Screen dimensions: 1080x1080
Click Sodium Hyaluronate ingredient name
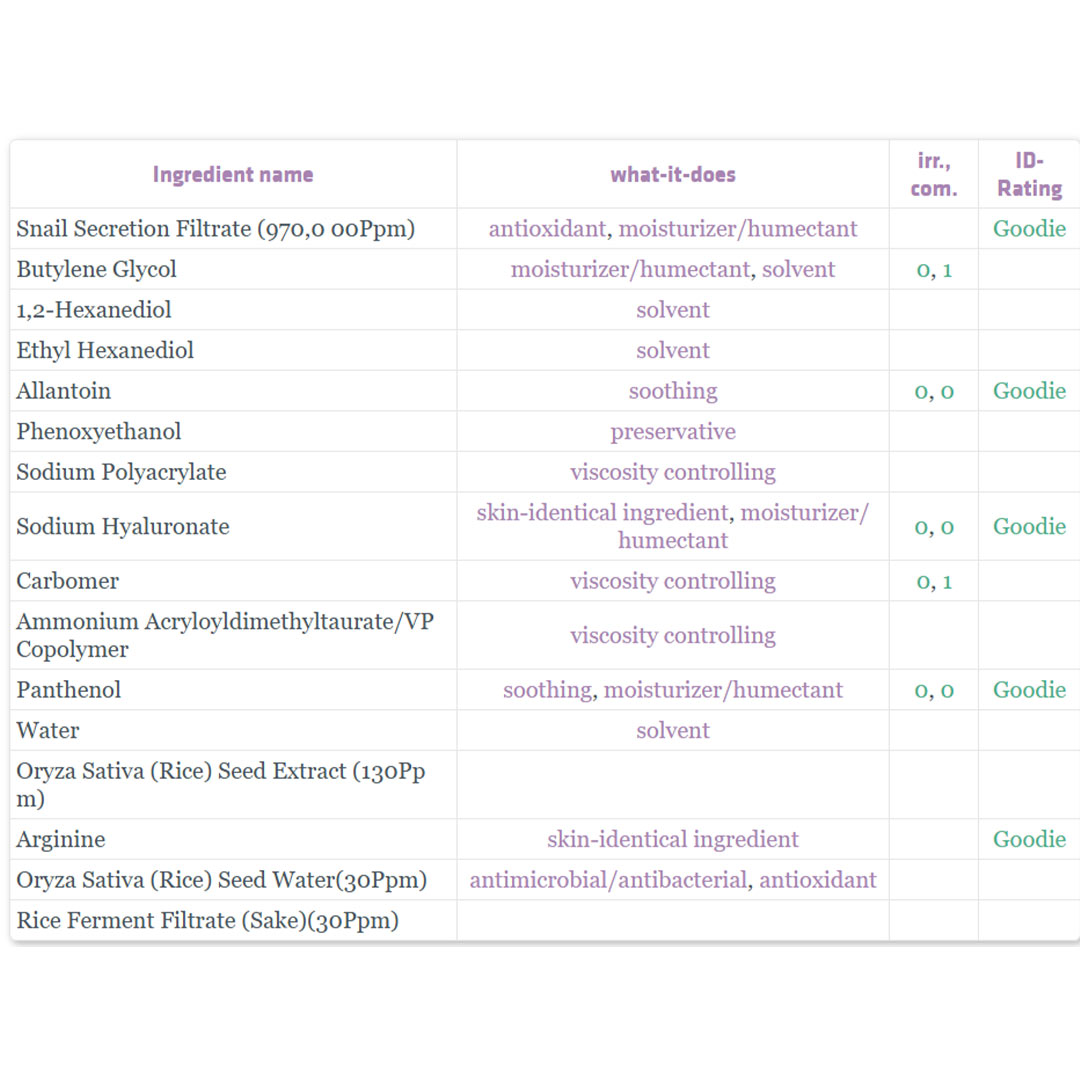[123, 527]
